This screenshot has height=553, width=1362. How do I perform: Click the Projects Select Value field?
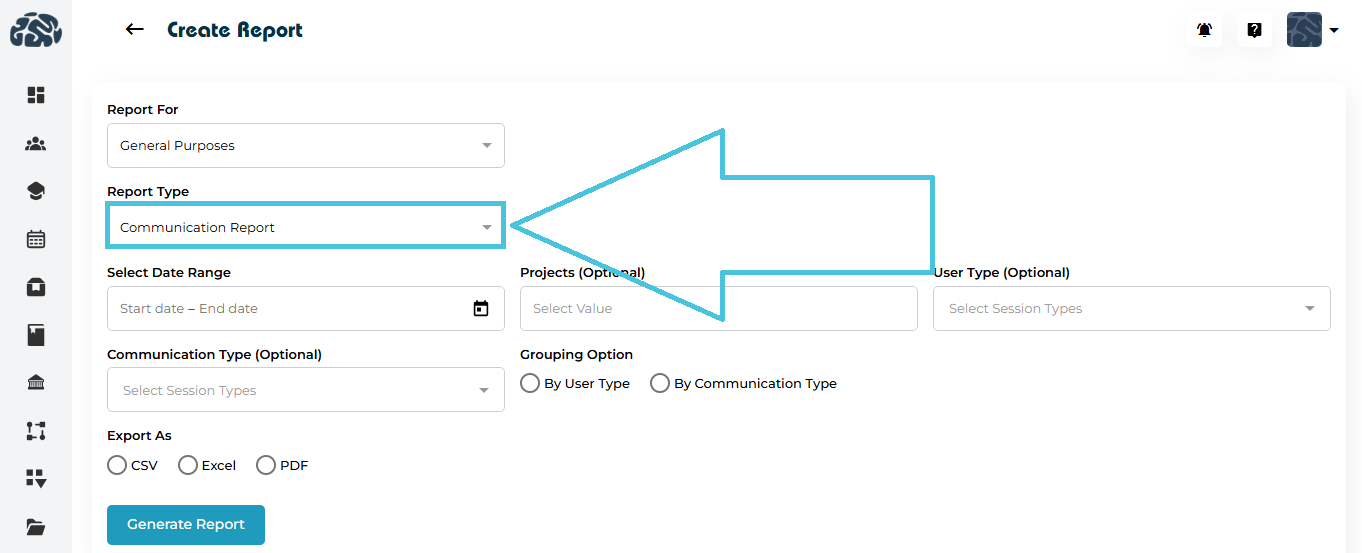pyautogui.click(x=718, y=308)
